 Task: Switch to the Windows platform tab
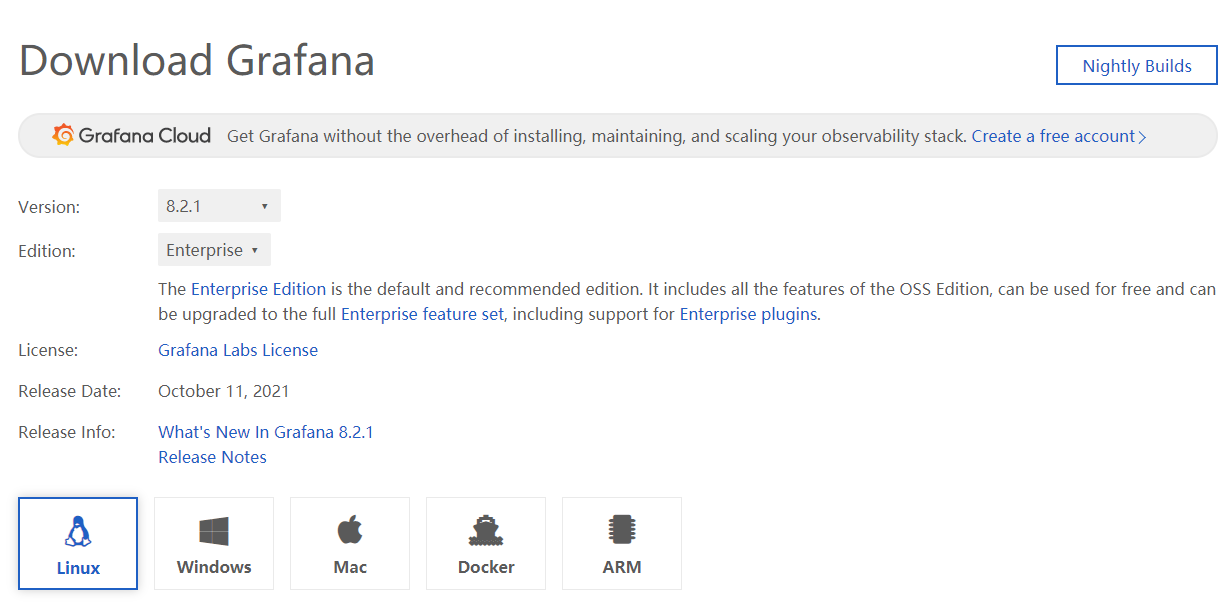point(214,543)
